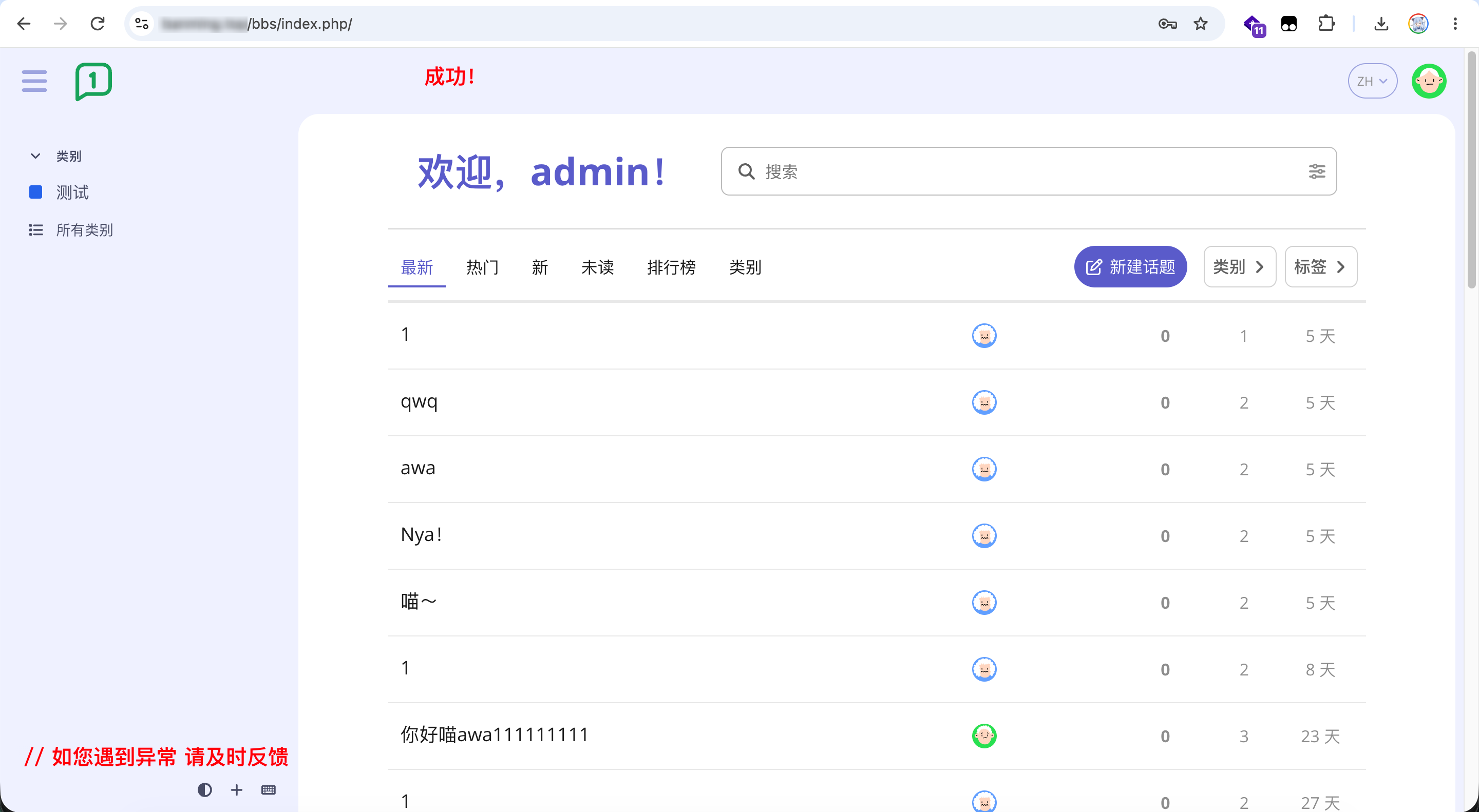This screenshot has height=812, width=1479.
Task: Switch to the 新 tab
Action: 540,267
